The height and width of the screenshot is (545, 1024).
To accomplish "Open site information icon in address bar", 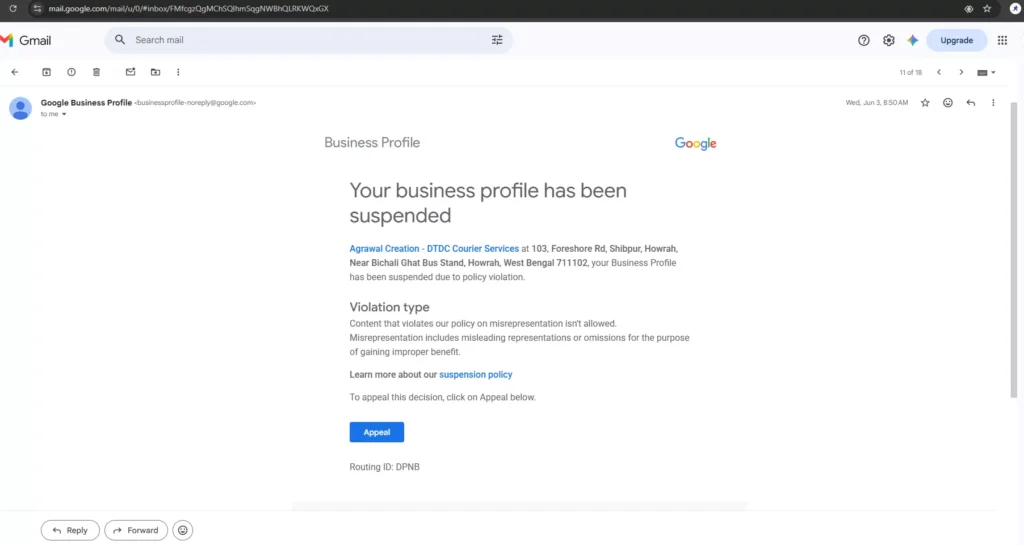I will 37,8.
